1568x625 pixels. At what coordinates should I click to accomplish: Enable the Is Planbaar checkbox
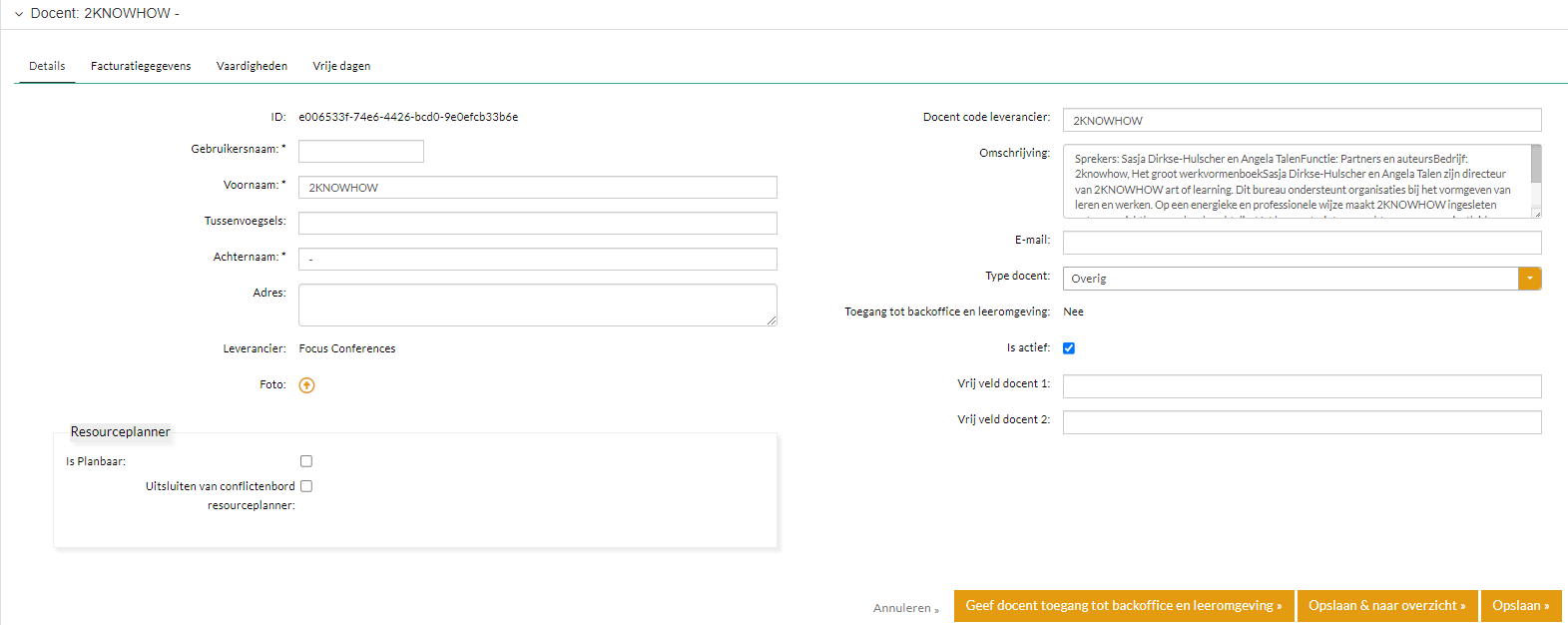(306, 461)
